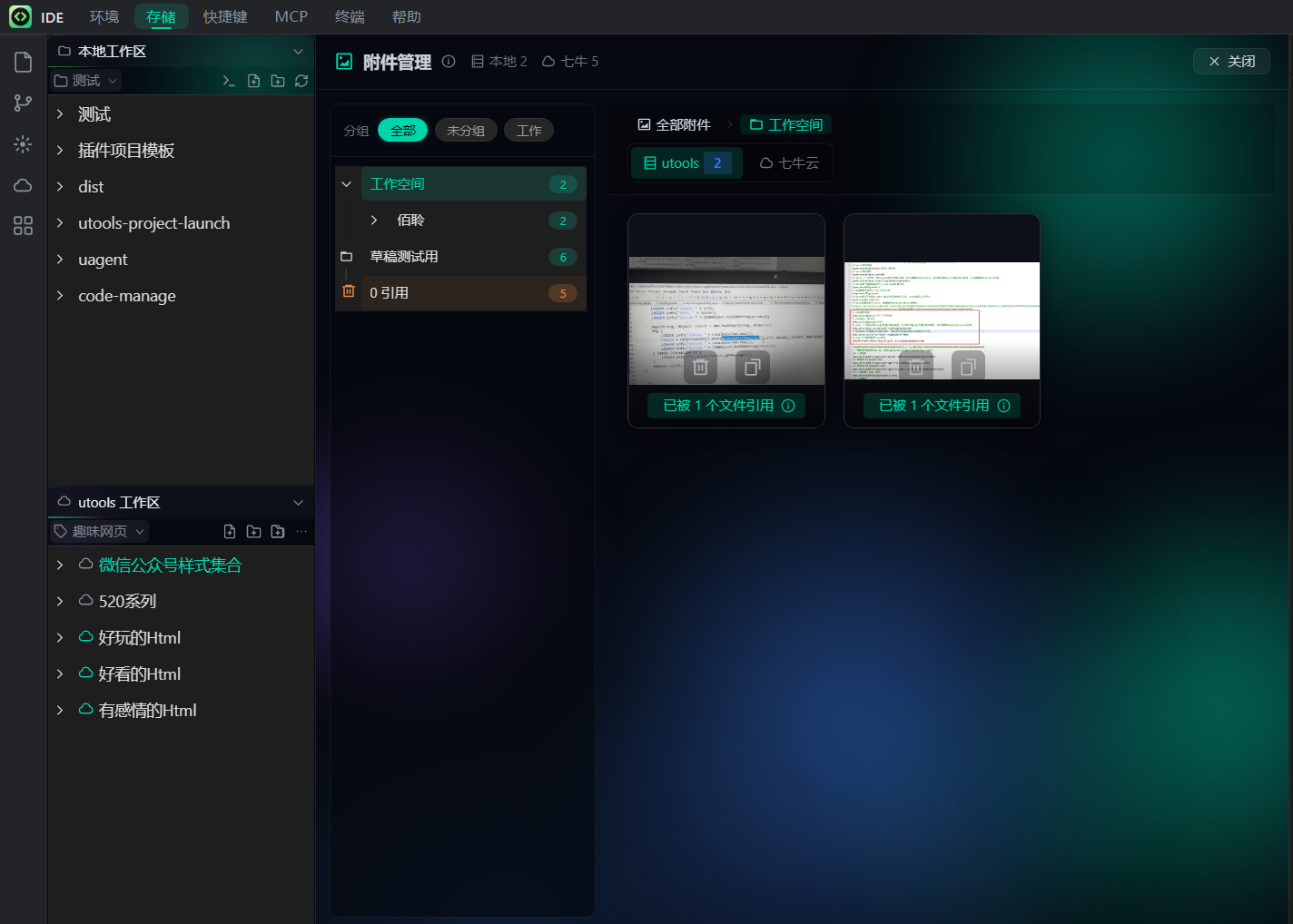
Task: Add a new folder in utools workspace
Action: (x=254, y=532)
